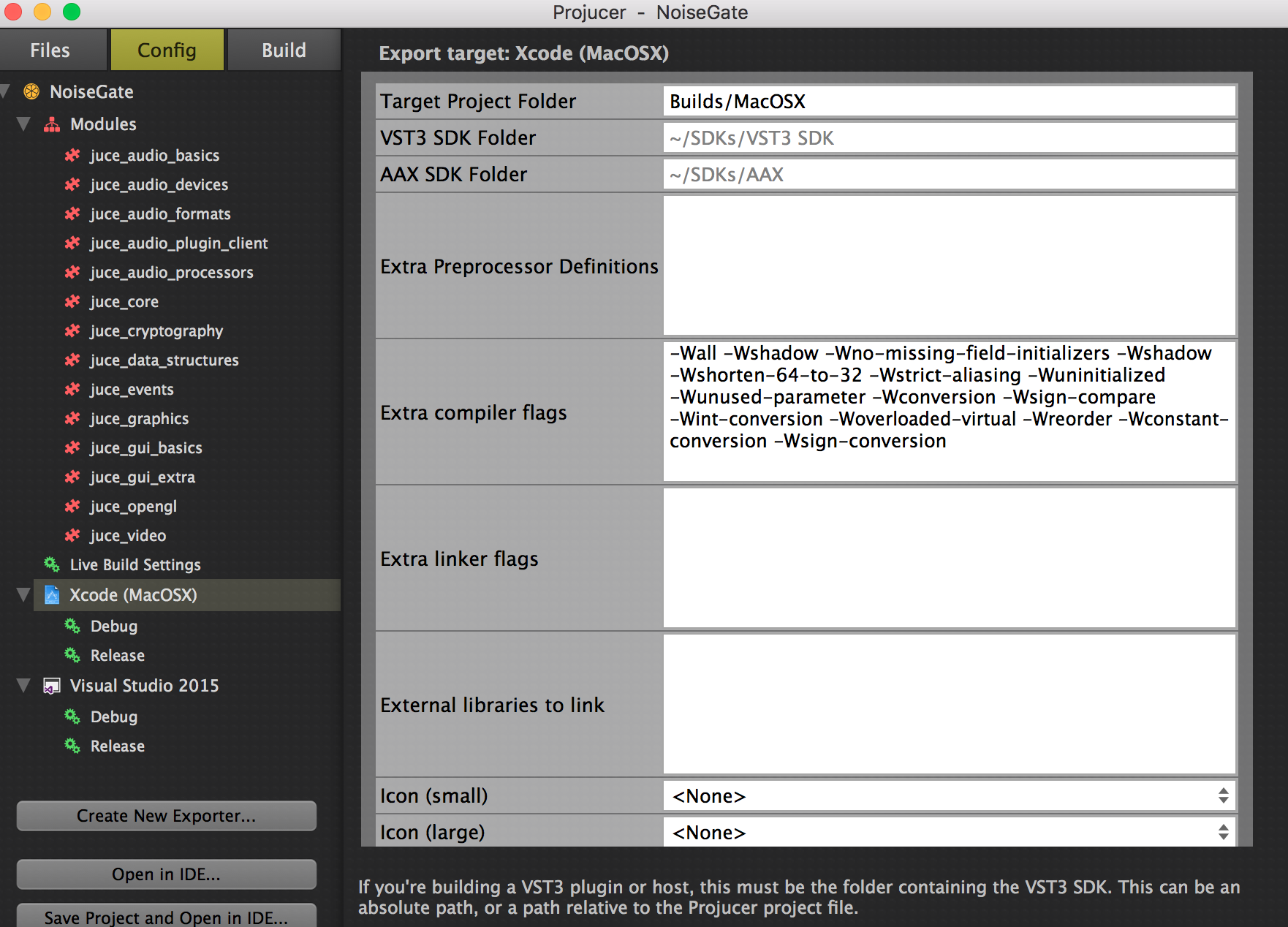Click Open in IDE button
Viewport: 1288px width, 927px height.
click(167, 874)
